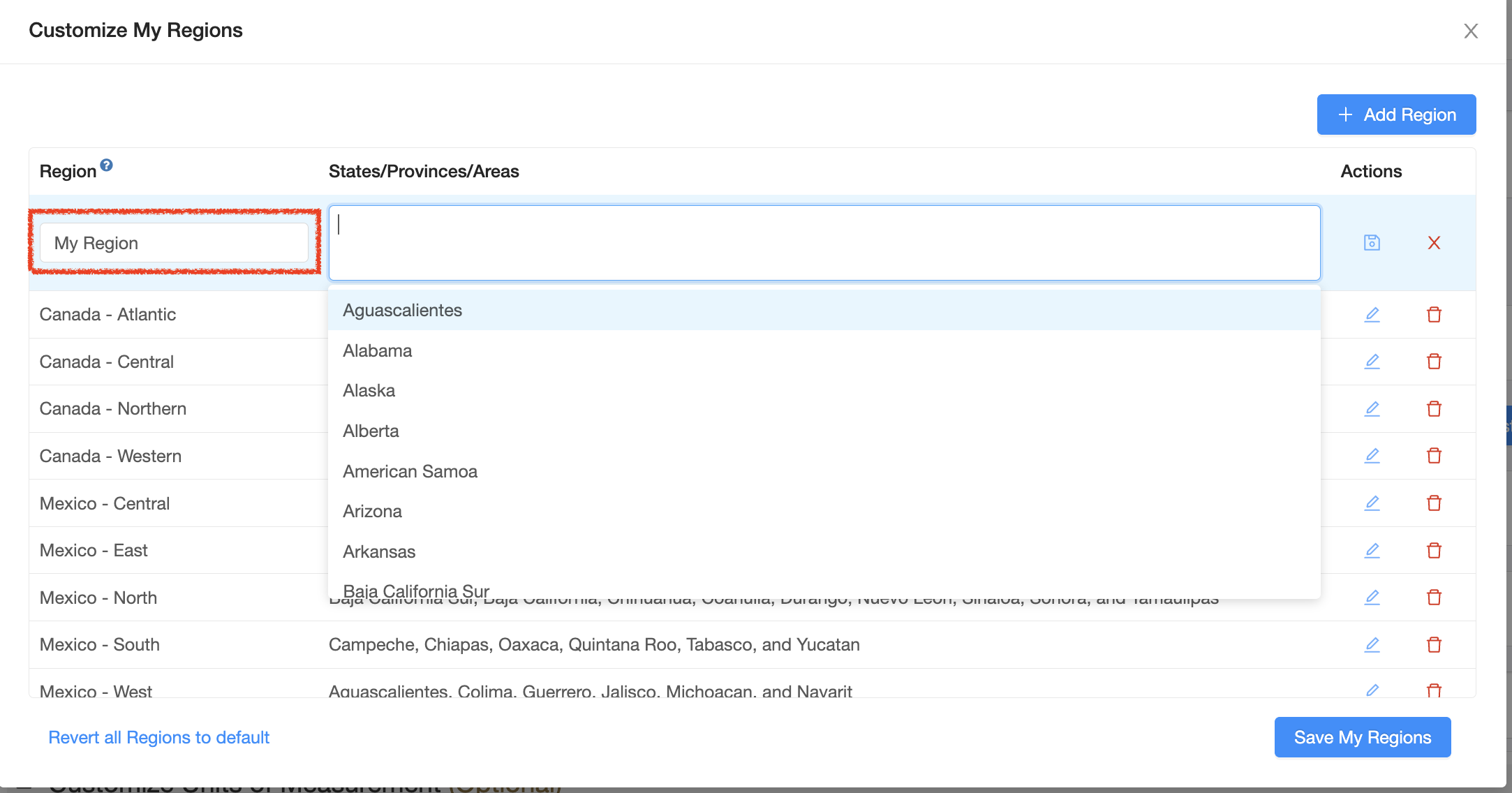
Task: Click the Region help question mark icon
Action: [x=106, y=165]
